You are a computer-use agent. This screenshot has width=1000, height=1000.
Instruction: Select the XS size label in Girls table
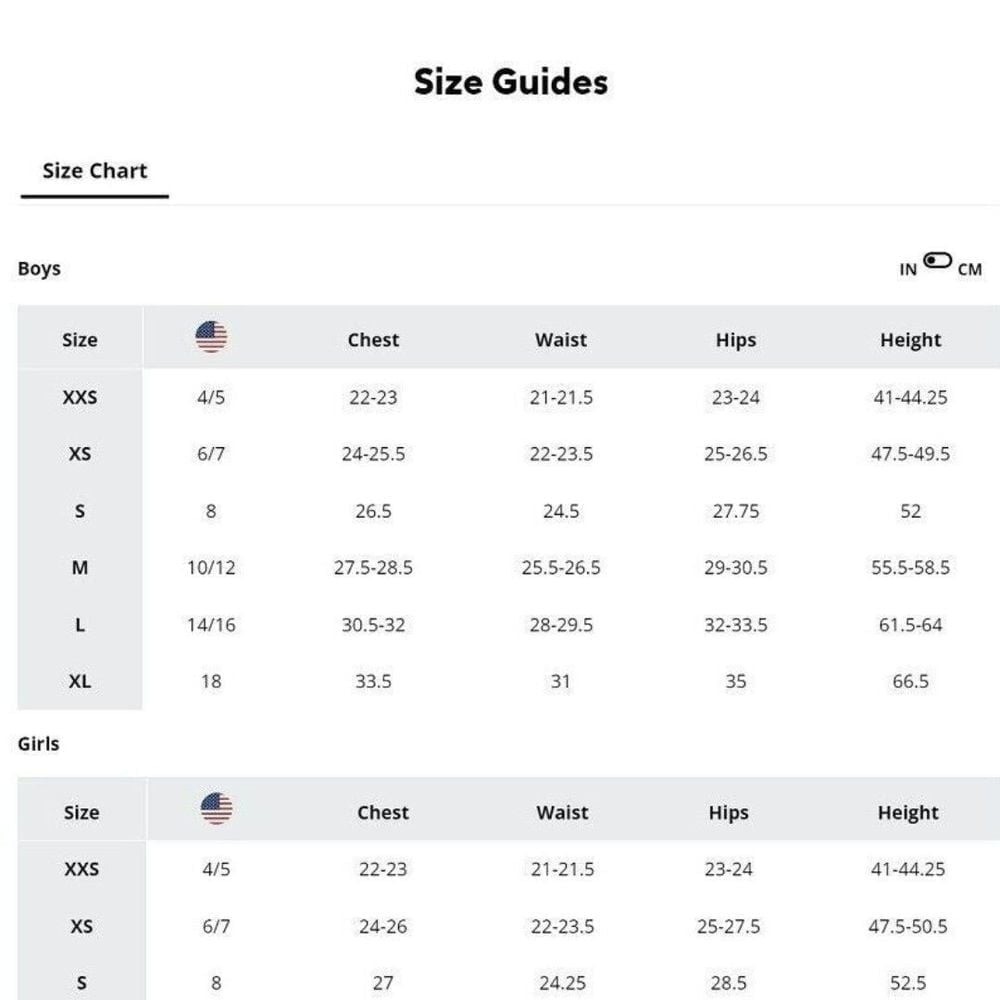coord(81,927)
